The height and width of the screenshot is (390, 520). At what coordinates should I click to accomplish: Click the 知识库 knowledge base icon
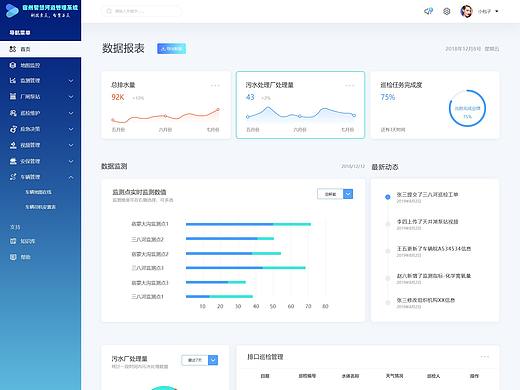point(13,241)
